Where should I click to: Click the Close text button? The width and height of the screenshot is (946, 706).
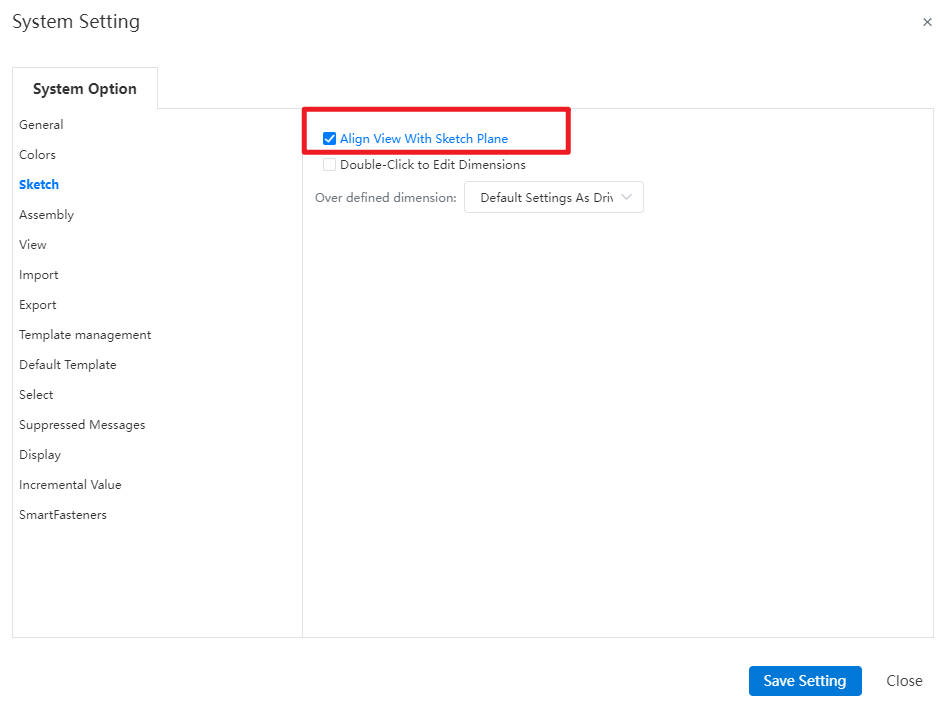click(904, 681)
